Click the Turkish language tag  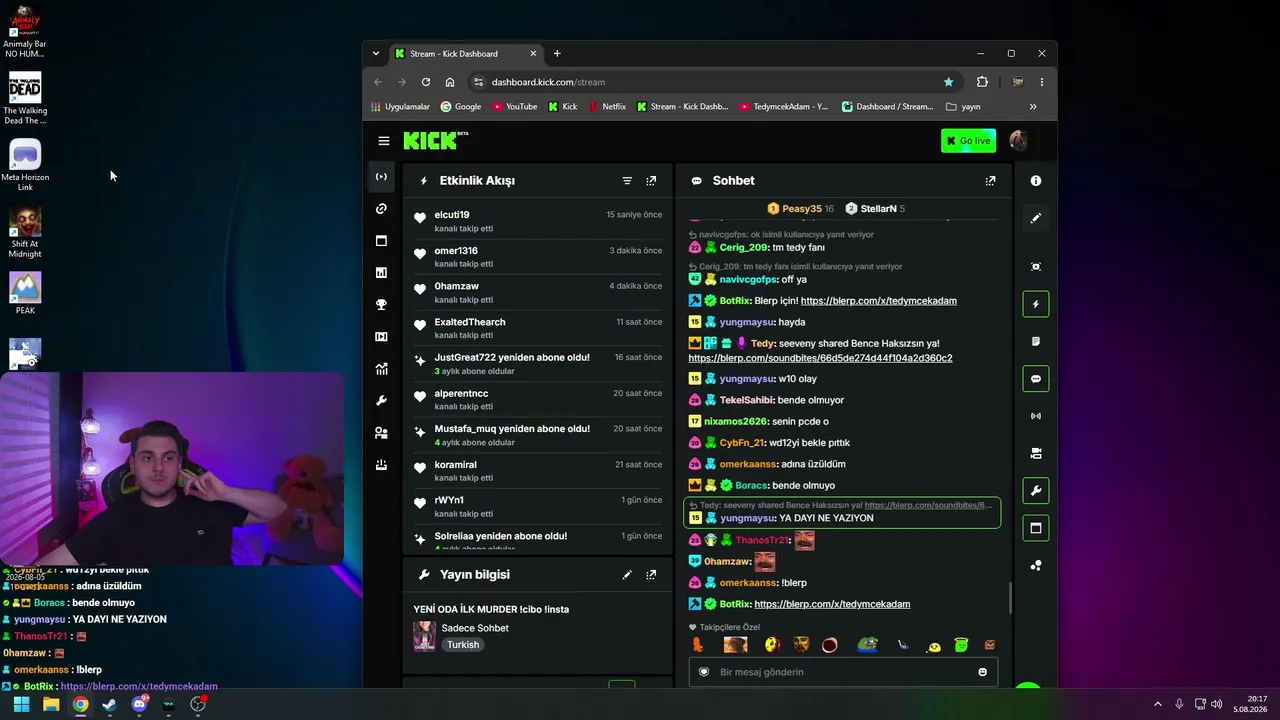click(463, 645)
